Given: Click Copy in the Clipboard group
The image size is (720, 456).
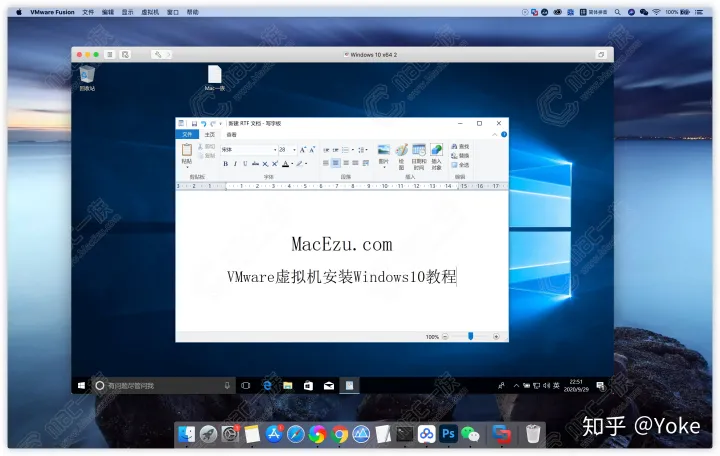Looking at the screenshot, I should 207,156.
